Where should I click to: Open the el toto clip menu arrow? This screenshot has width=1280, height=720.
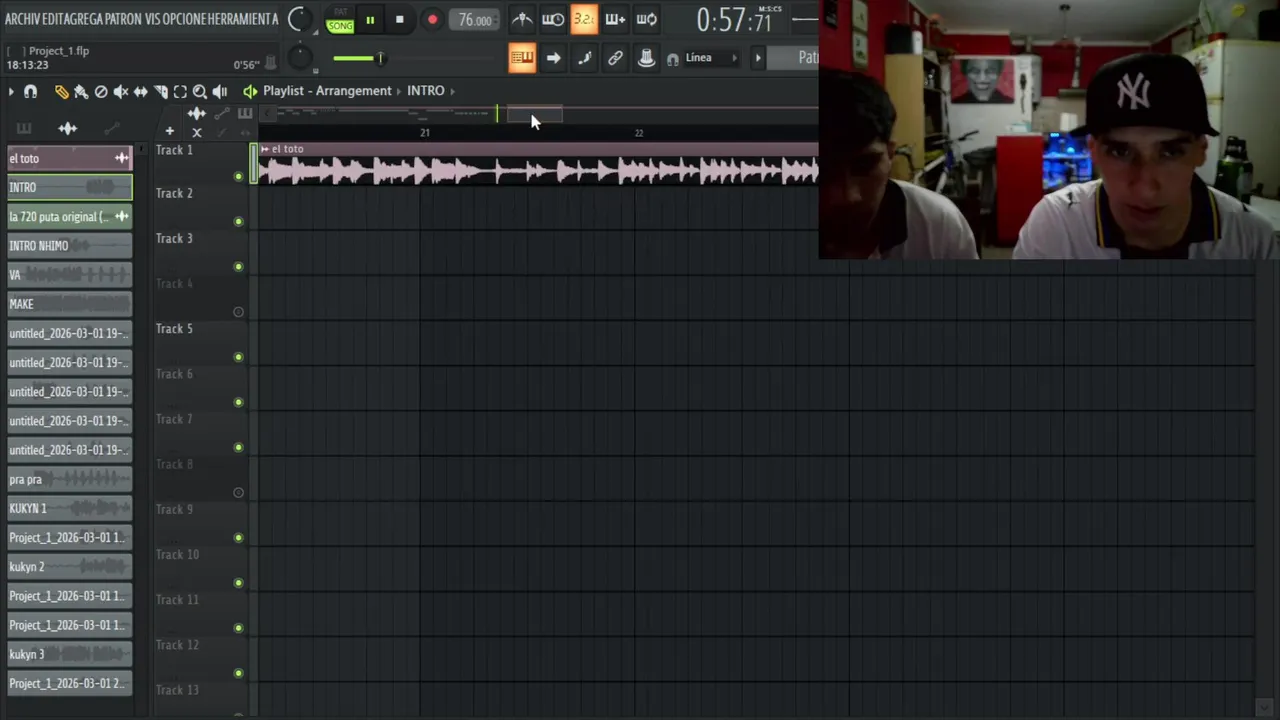tap(264, 149)
